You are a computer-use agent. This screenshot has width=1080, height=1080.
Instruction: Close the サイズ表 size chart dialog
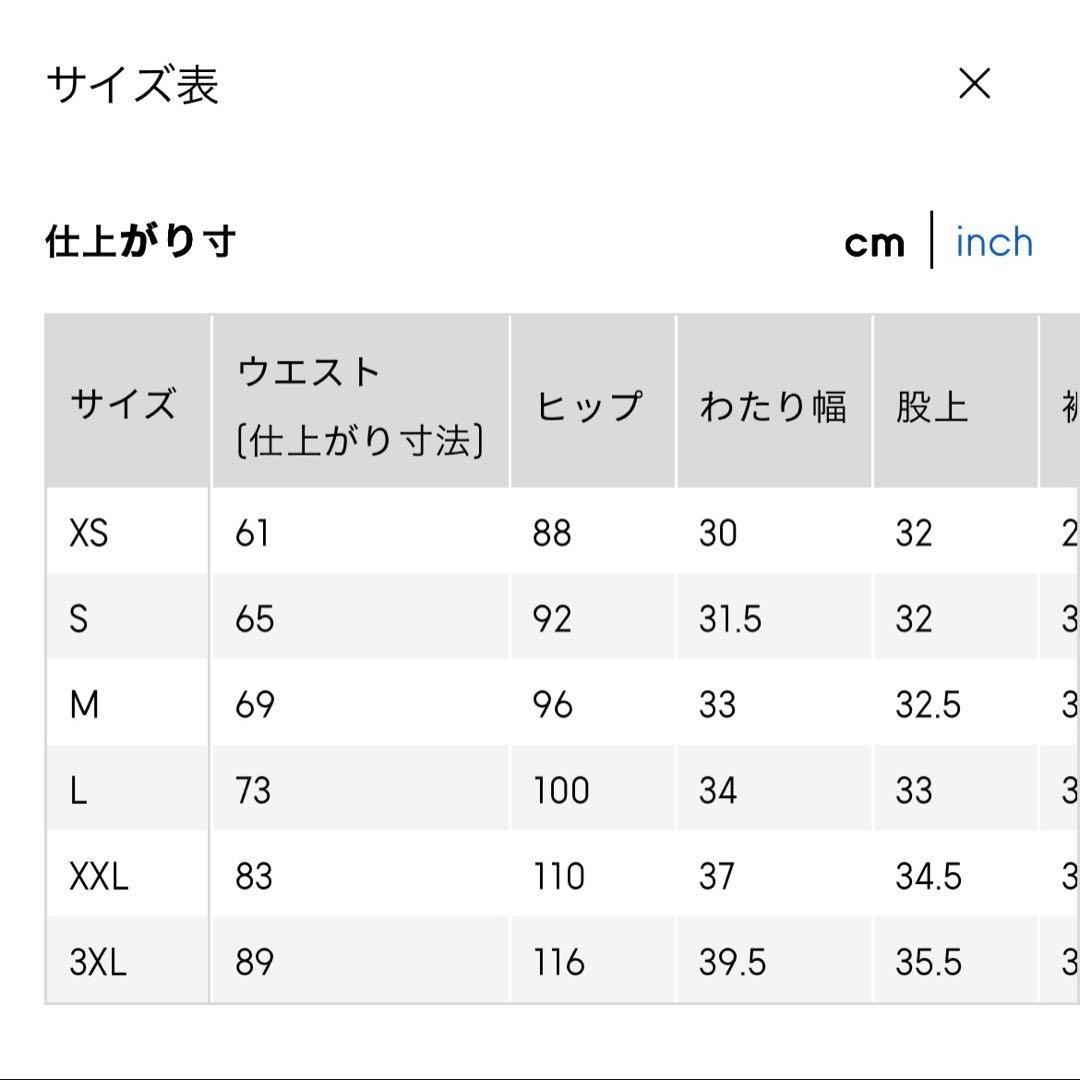point(974,84)
